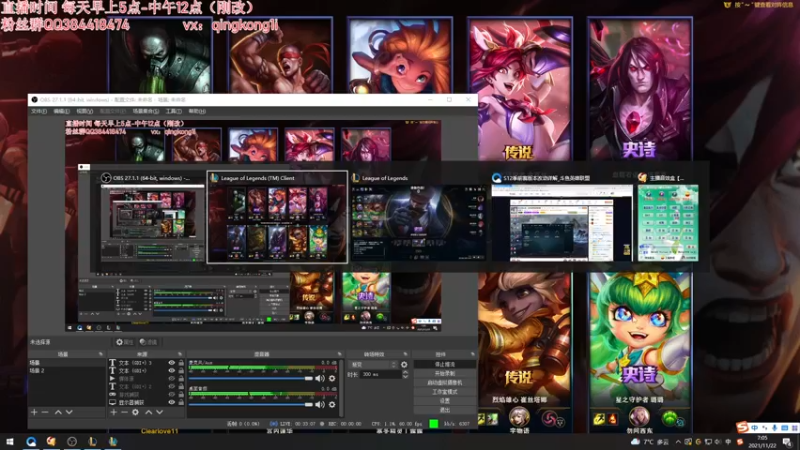The image size is (800, 450).
Task: Adjust transition duration stepper arrows
Action: pos(405,374)
